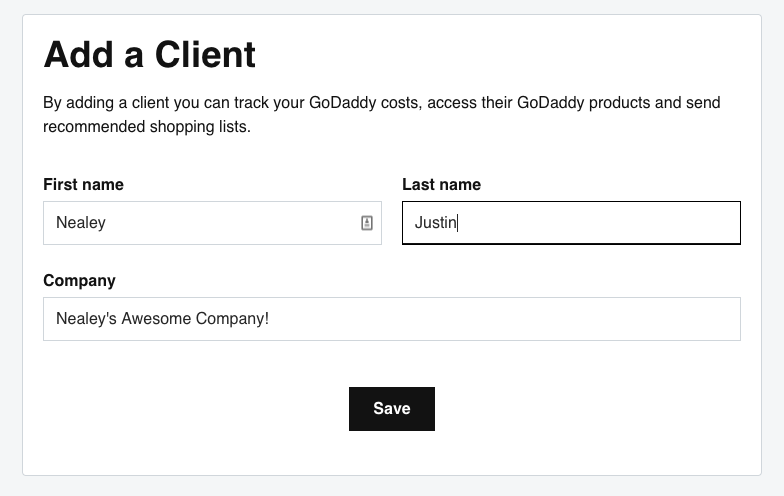Click the "Last name" field label
The height and width of the screenshot is (496, 784).
[442, 184]
